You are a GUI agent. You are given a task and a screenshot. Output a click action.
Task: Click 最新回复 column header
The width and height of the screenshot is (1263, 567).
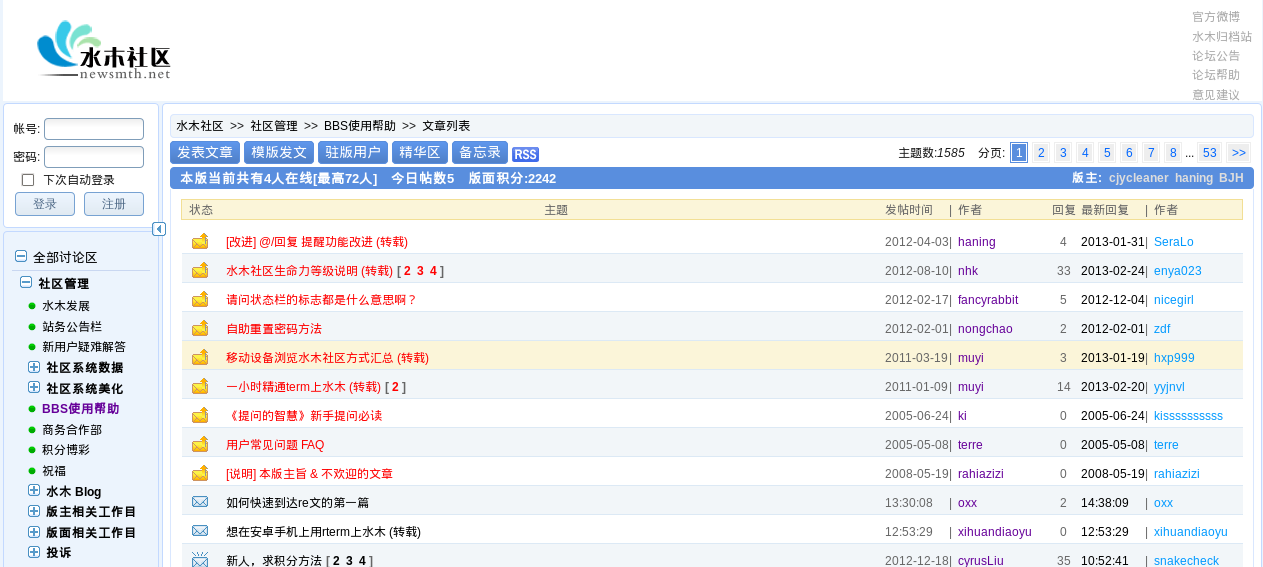[1105, 210]
